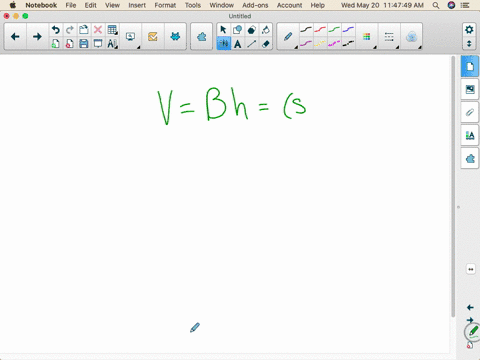This screenshot has width=480, height=360.
Task: Save the file with the floppy disk icon
Action: (84, 44)
